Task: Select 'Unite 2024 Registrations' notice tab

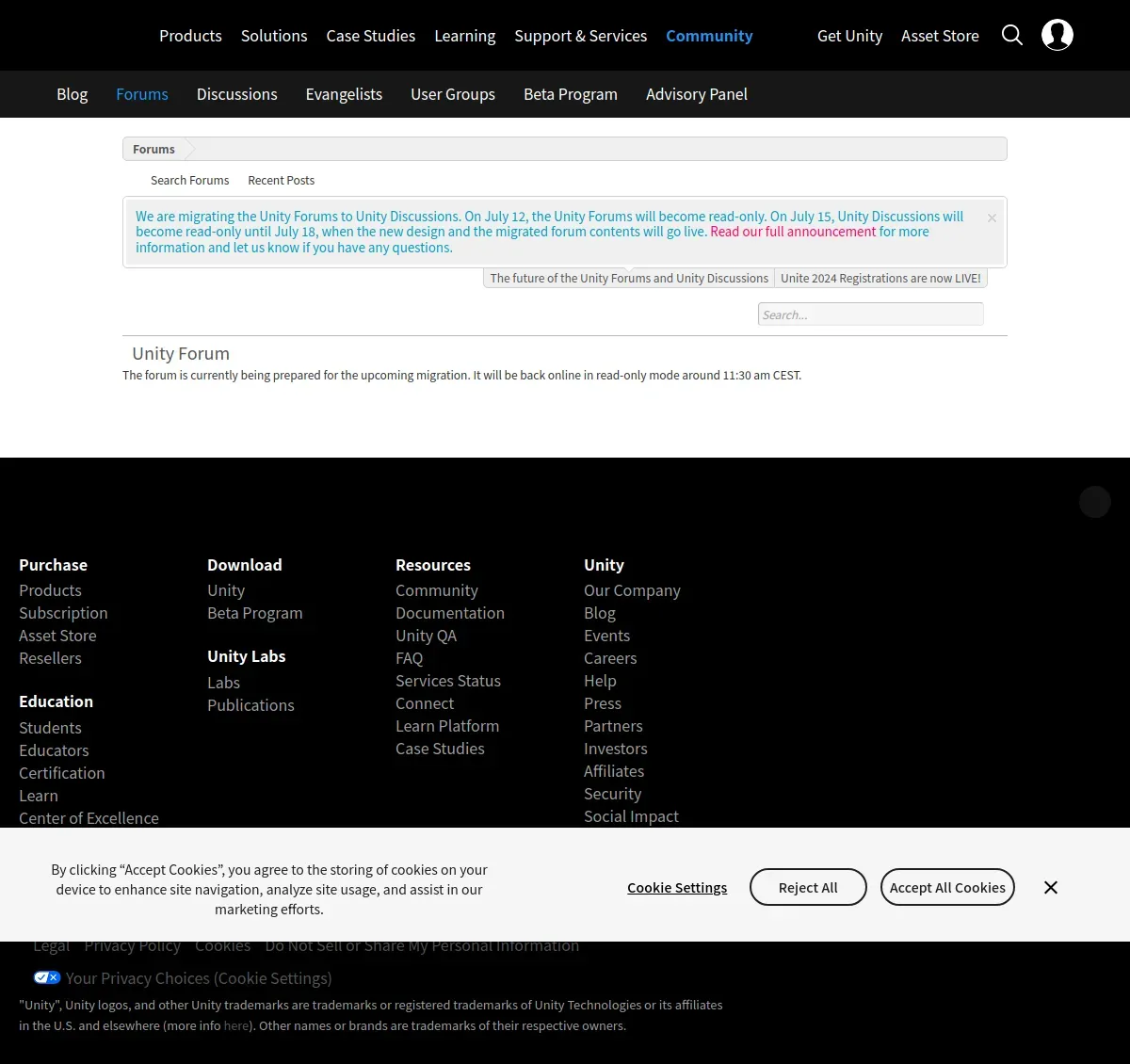Action: [880, 278]
